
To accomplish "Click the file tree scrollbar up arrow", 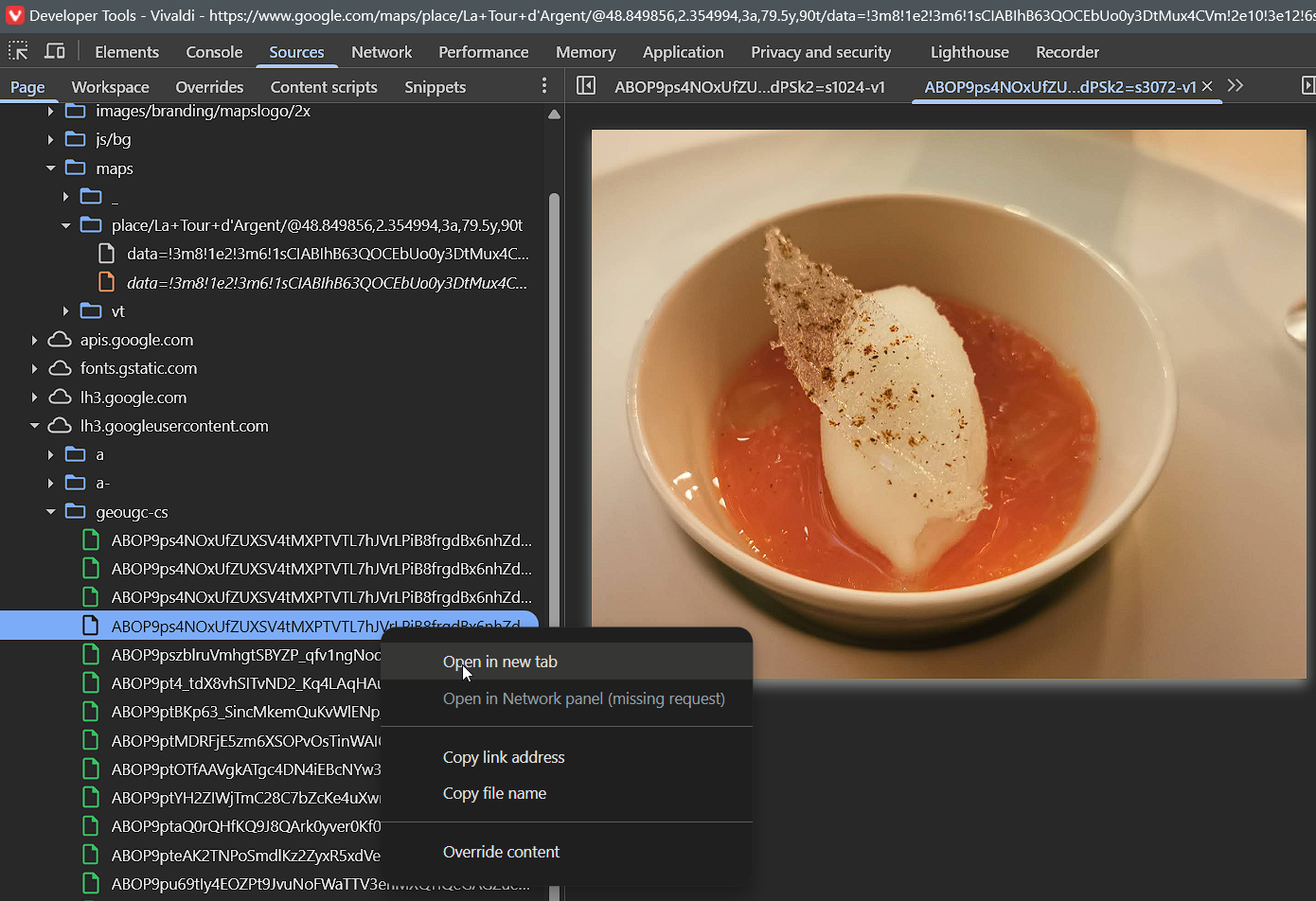I will (x=555, y=115).
